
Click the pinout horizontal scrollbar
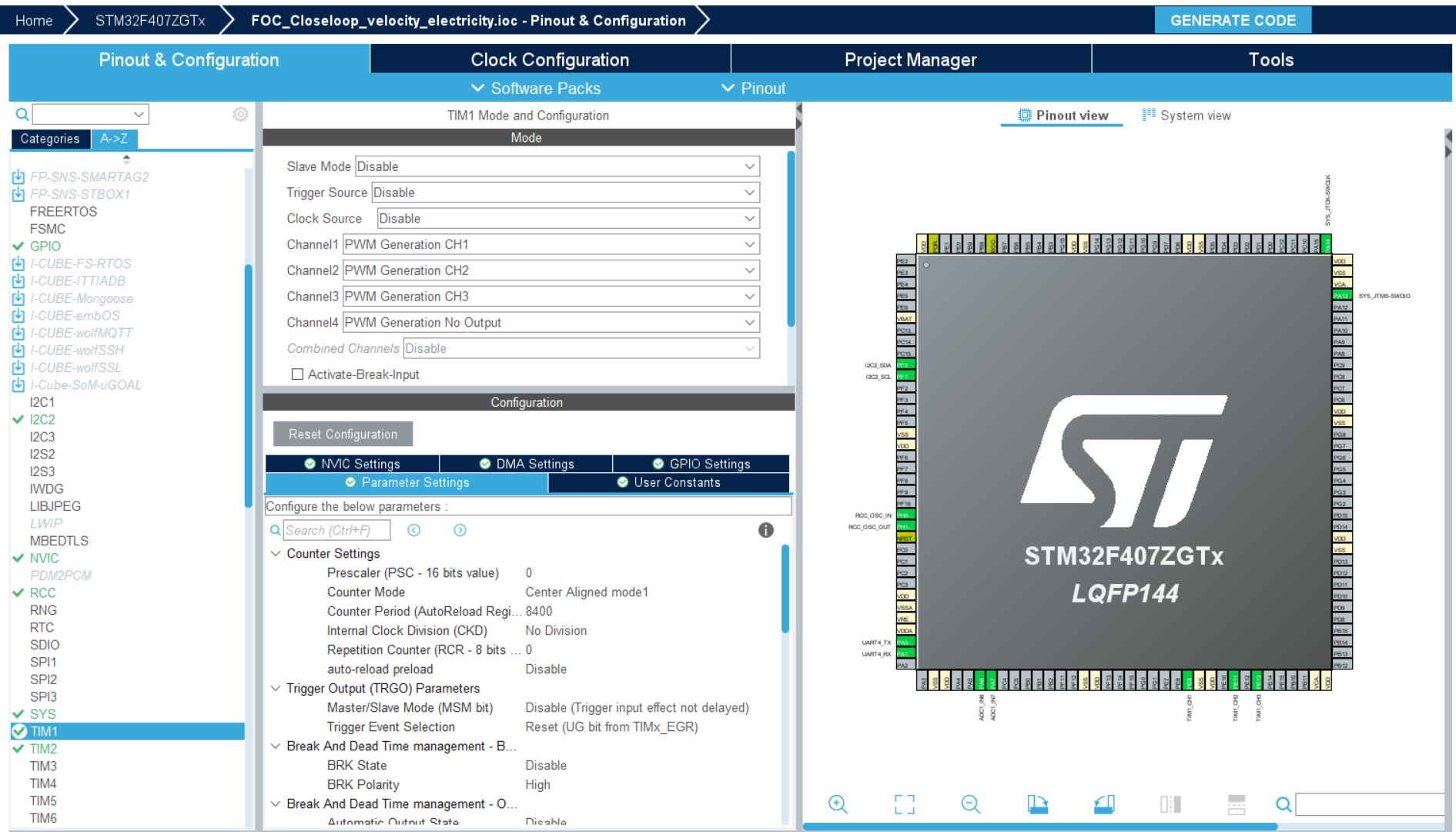1040,827
